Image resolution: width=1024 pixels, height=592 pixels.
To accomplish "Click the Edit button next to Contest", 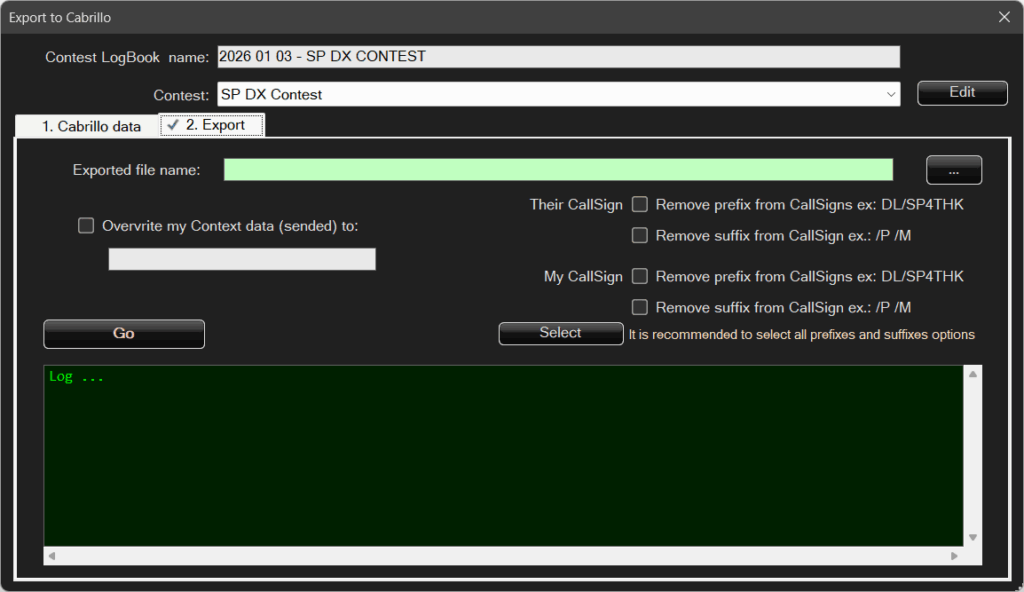I will [x=962, y=92].
